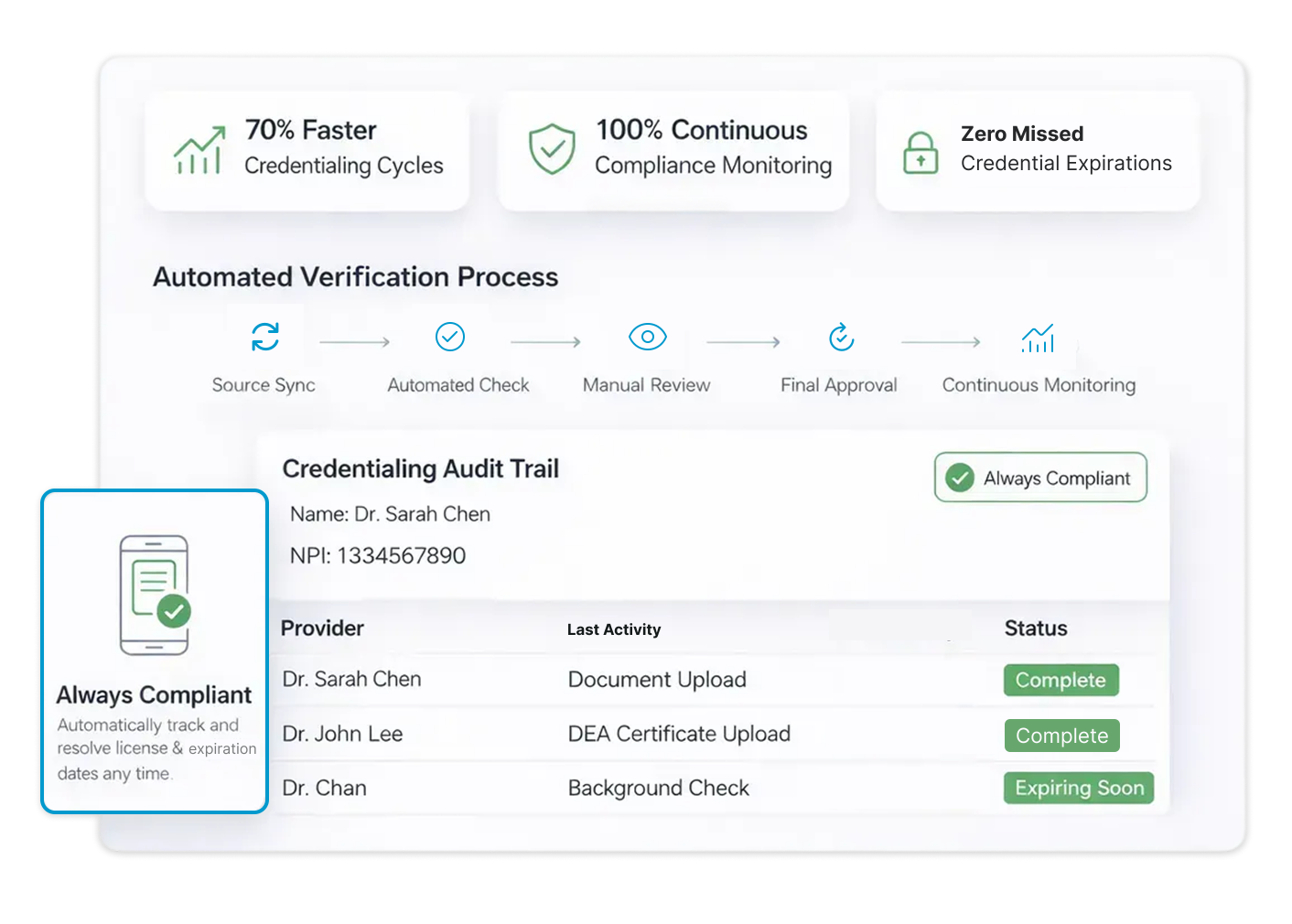1292x924 pixels.
Task: Select the Automated Verification Process heading
Action: (356, 276)
